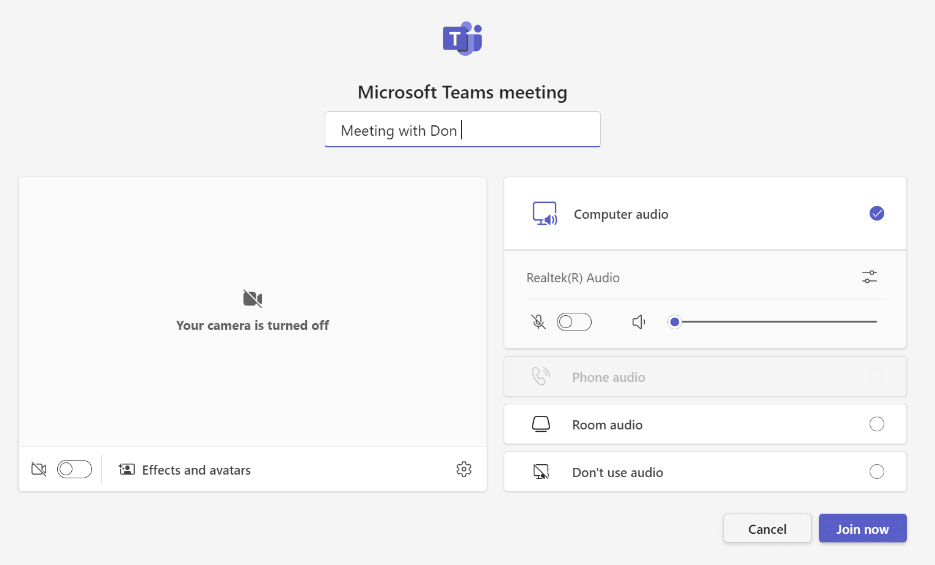Select the checked Computer audio option
The image size is (935, 565).
pyautogui.click(x=876, y=213)
